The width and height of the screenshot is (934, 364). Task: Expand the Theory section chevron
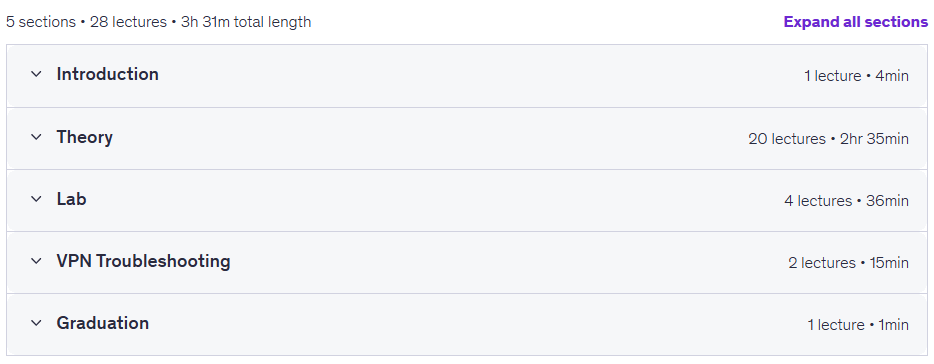point(36,137)
